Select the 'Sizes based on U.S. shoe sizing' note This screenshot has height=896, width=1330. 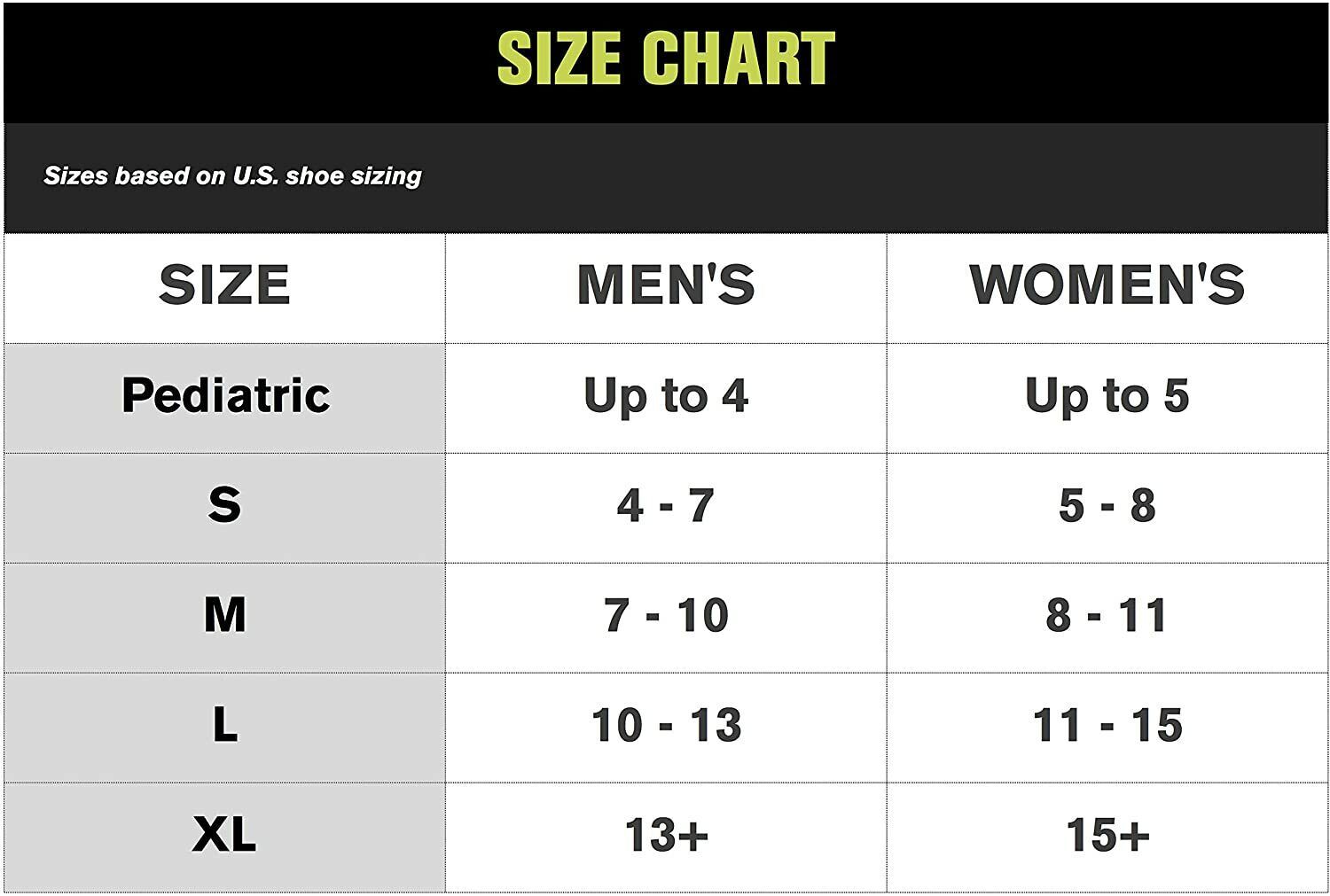[232, 175]
